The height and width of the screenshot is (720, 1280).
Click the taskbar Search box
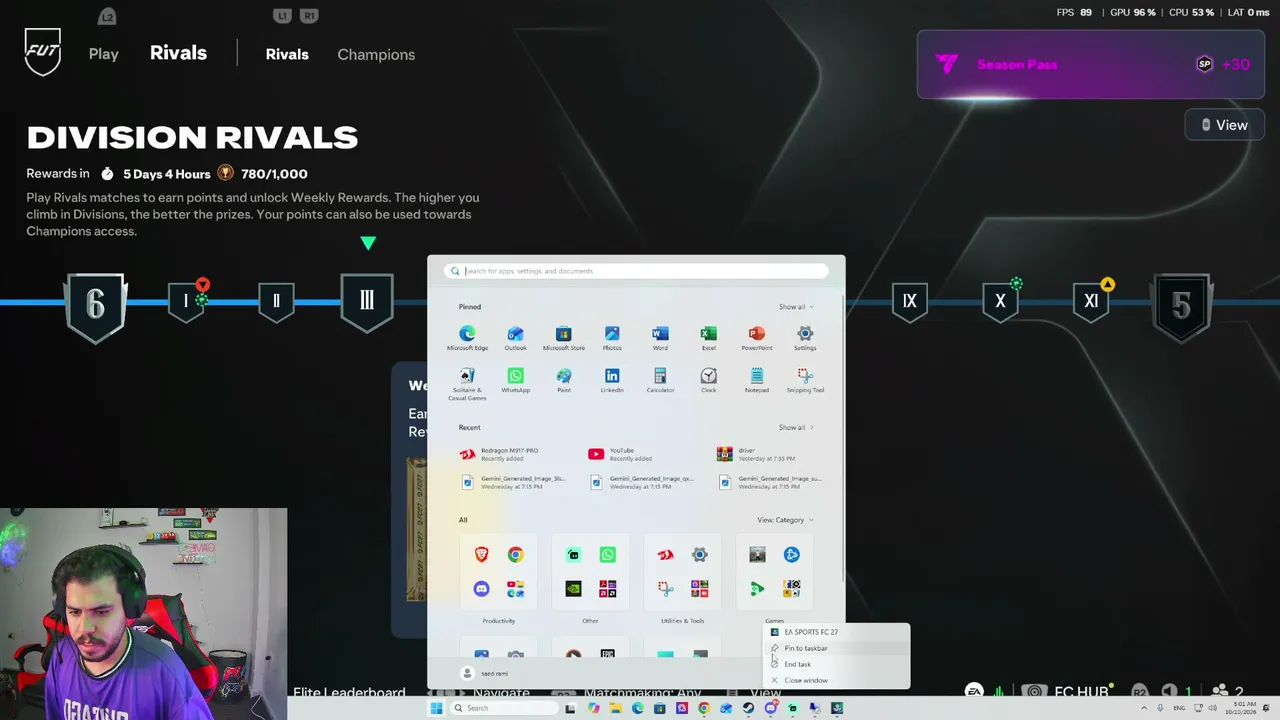click(502, 708)
